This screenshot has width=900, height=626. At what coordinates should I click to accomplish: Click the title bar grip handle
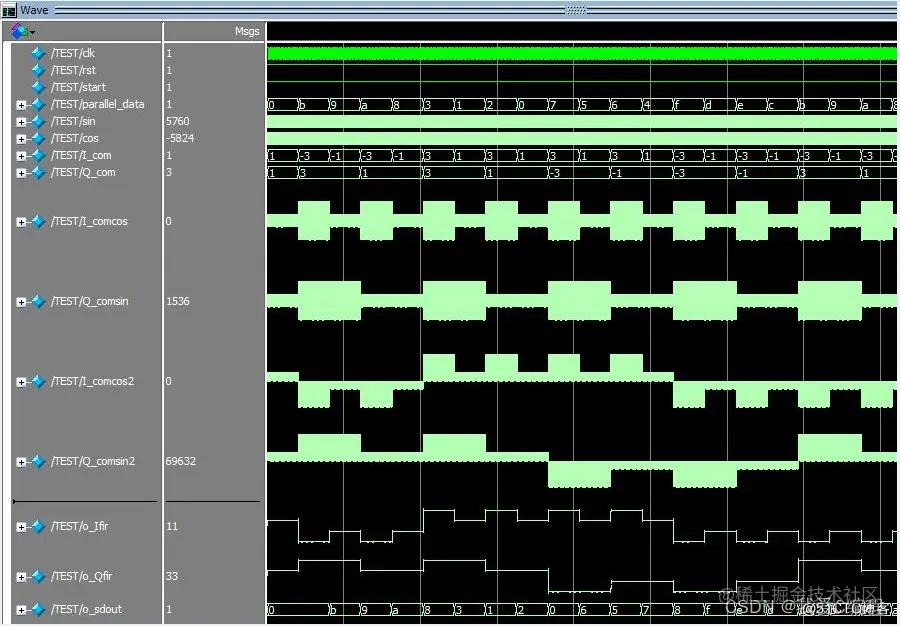click(x=576, y=10)
